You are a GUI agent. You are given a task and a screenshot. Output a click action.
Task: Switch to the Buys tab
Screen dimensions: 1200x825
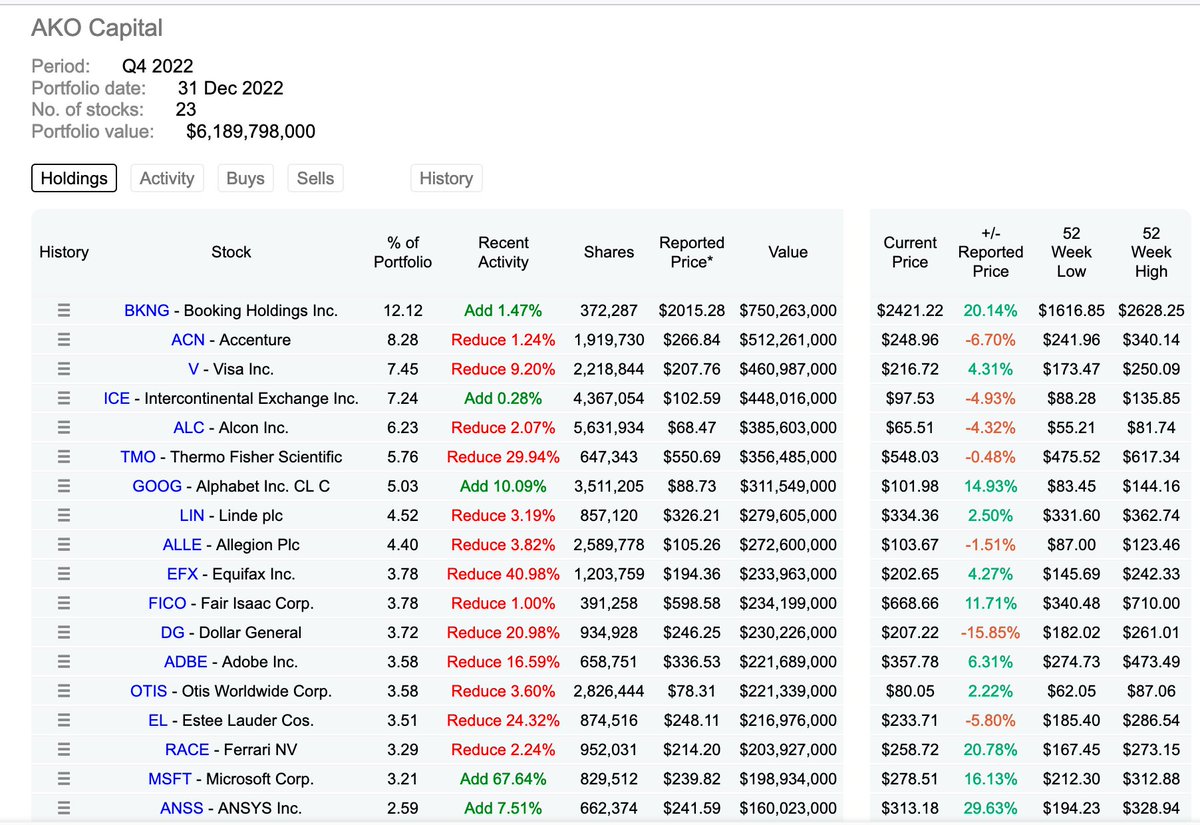pyautogui.click(x=245, y=178)
